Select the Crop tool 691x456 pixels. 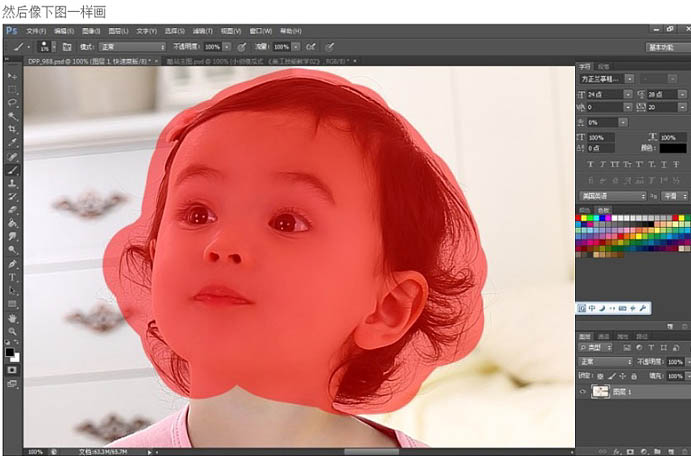click(x=12, y=129)
